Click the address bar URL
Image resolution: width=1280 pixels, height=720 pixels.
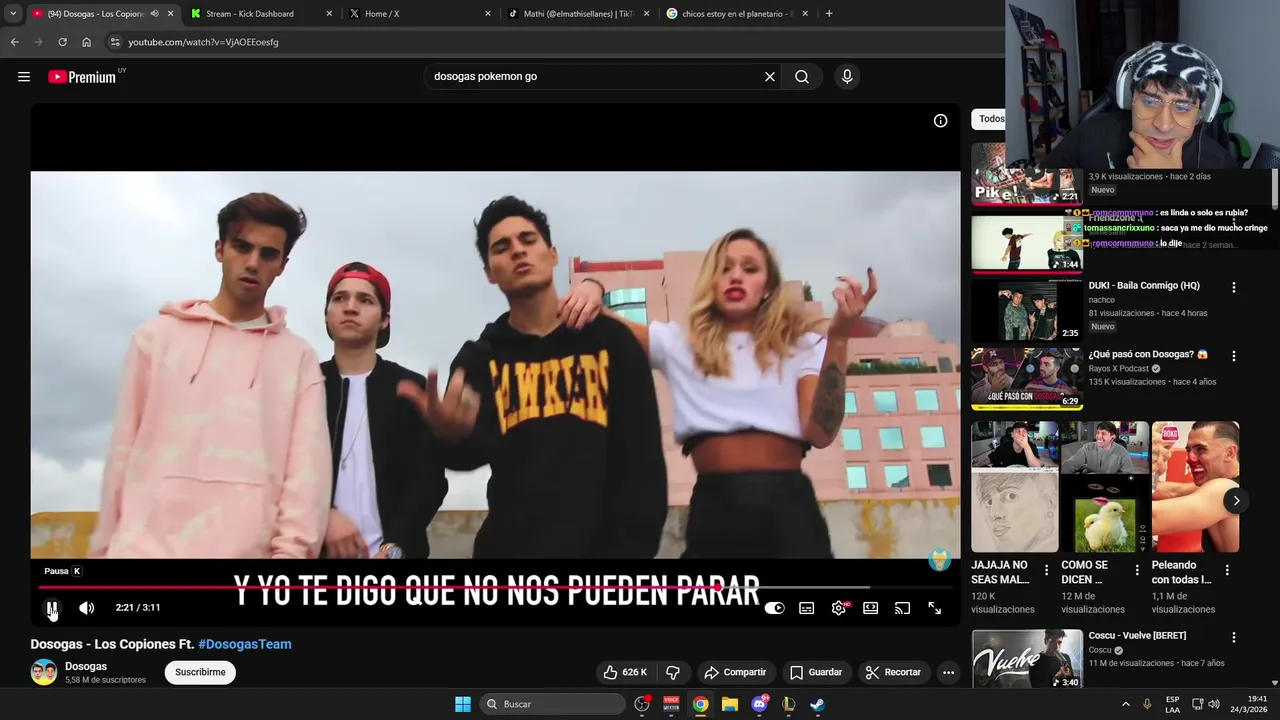(x=203, y=42)
